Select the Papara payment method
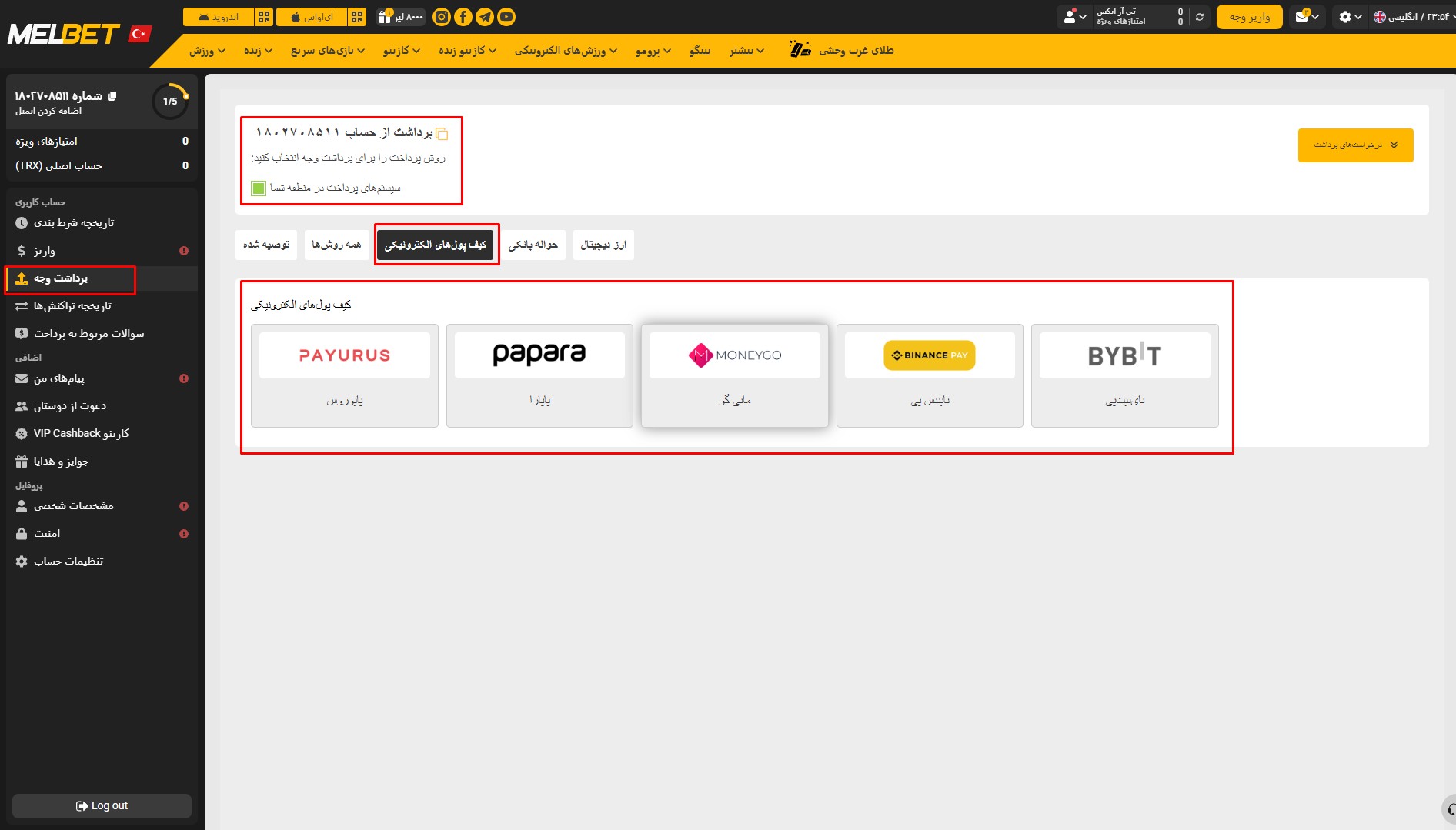 [539, 375]
